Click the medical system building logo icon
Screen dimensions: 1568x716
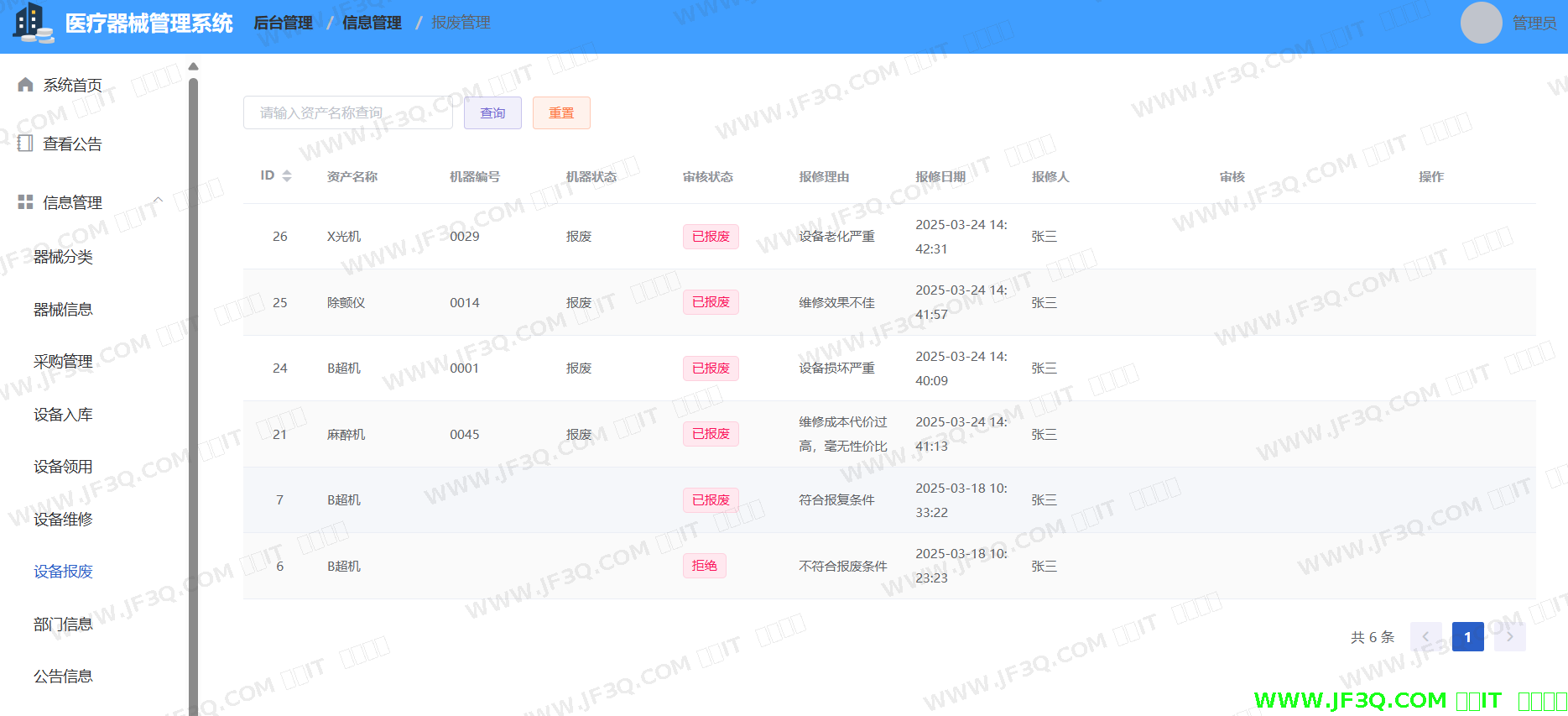tap(34, 23)
